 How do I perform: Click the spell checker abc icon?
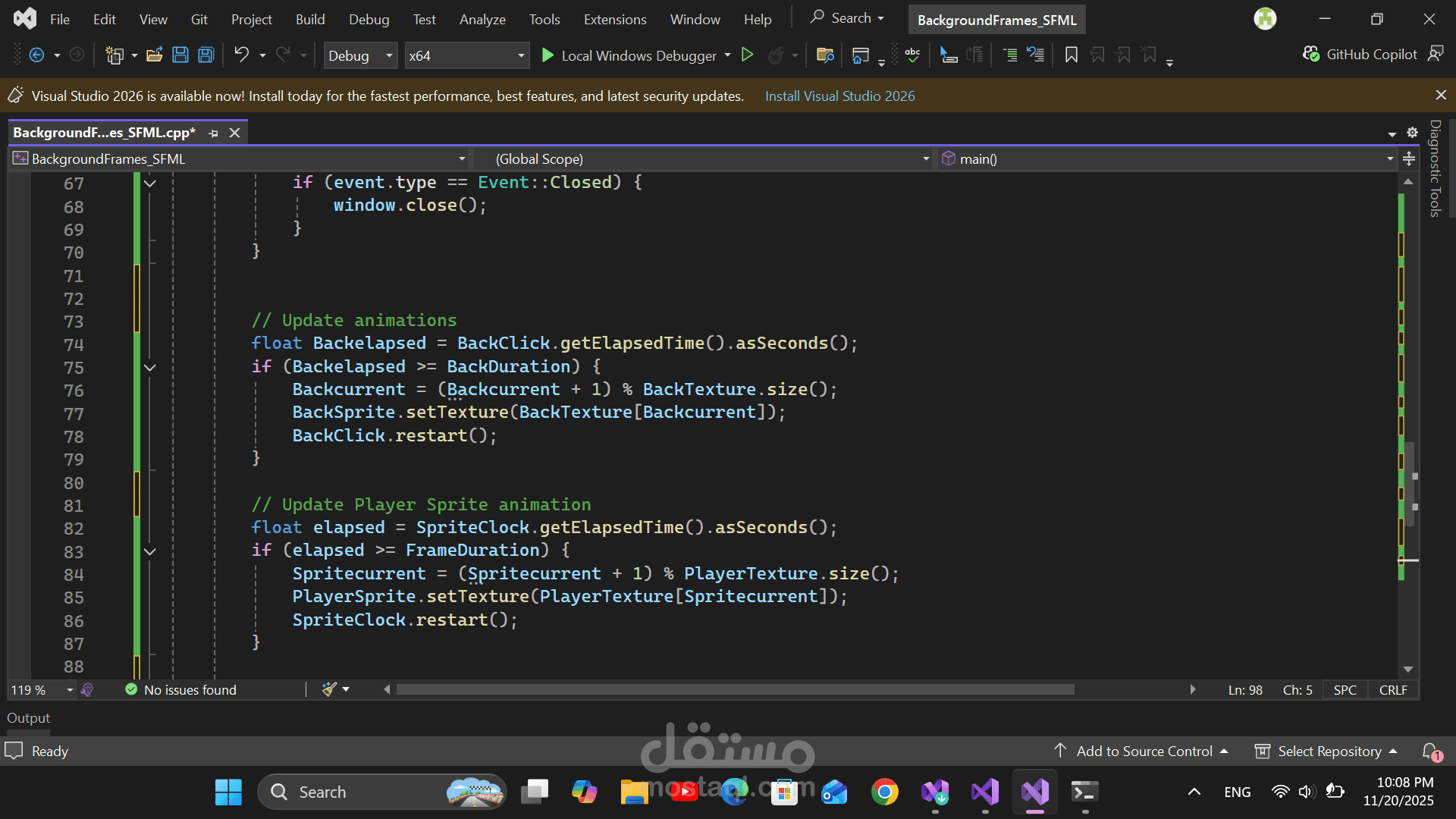click(x=912, y=55)
